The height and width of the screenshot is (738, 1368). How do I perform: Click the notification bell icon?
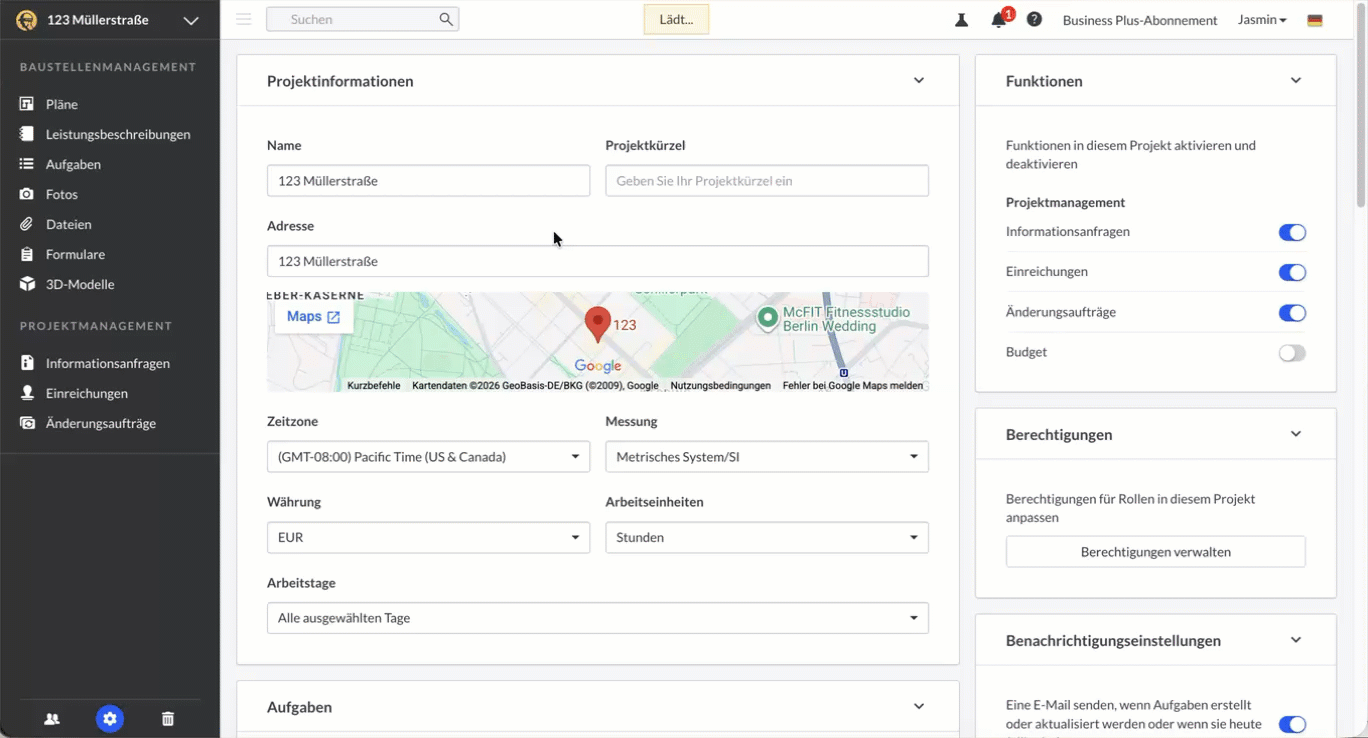[998, 20]
